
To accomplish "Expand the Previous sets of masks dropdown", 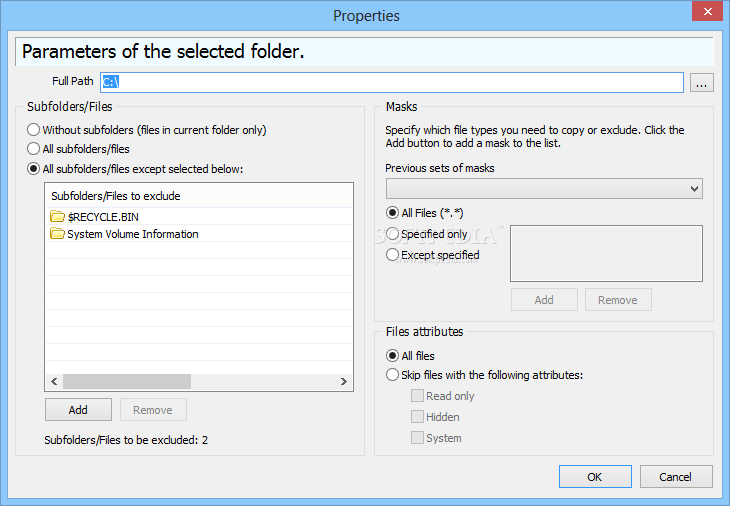I will pyautogui.click(x=544, y=189).
